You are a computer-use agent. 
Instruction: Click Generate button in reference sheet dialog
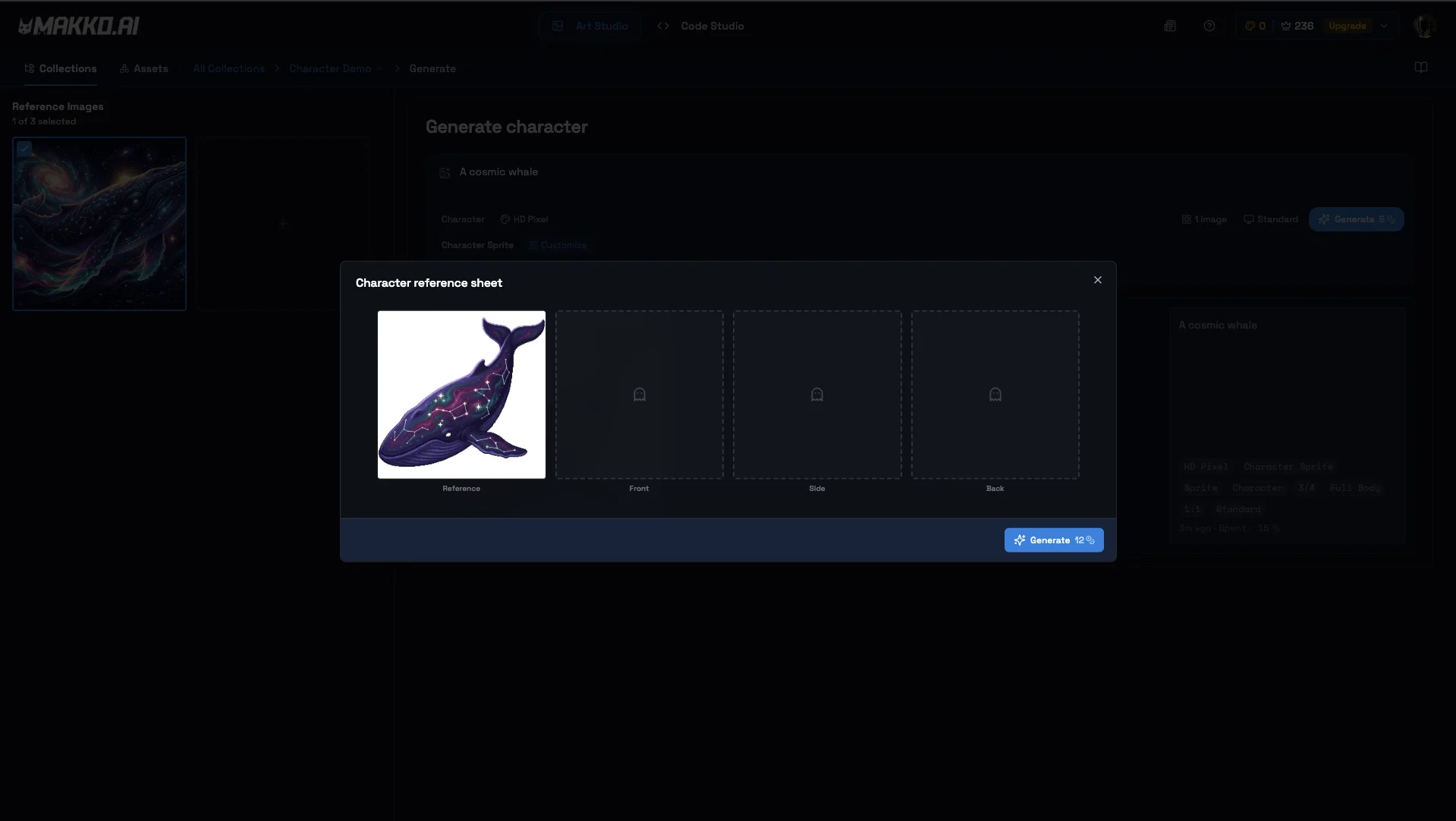(1053, 540)
